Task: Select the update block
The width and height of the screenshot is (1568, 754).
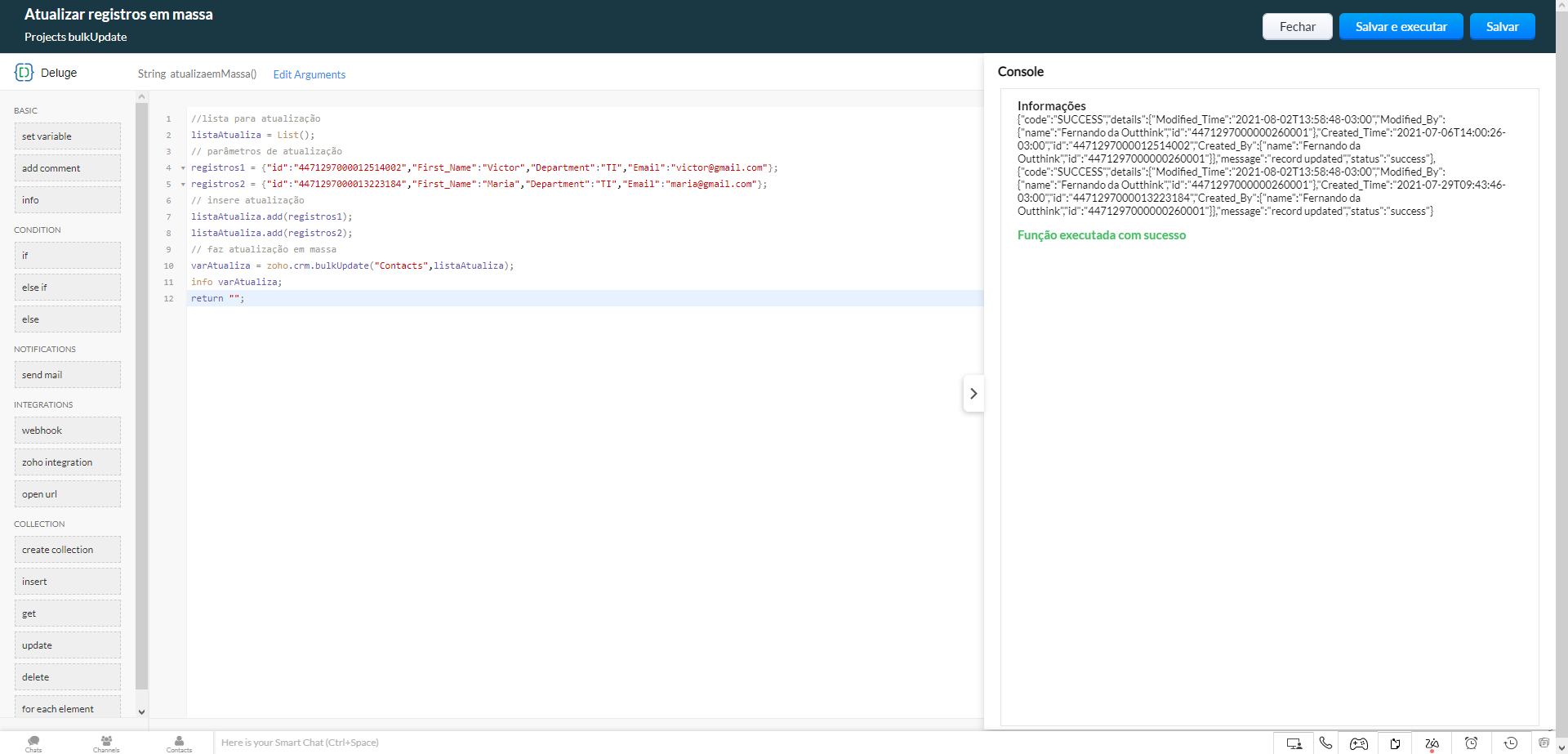Action: 67,645
